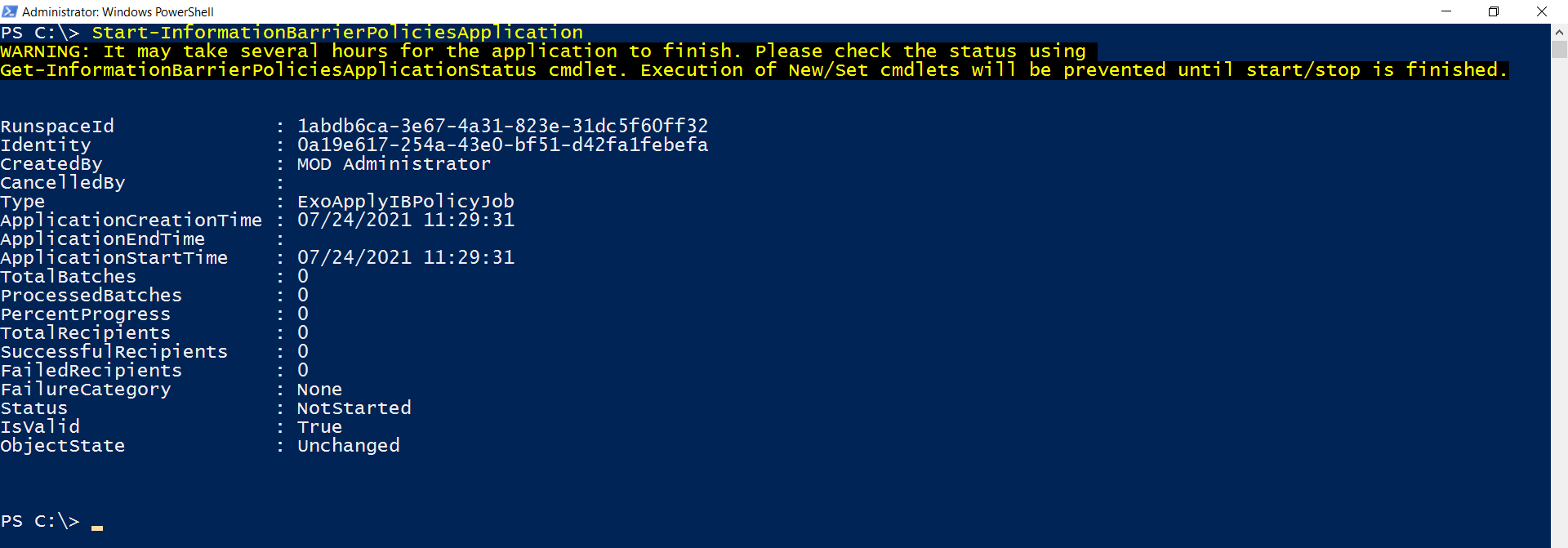The image size is (1568, 548).
Task: Open the PowerShell window system menu icon
Action: 10,11
